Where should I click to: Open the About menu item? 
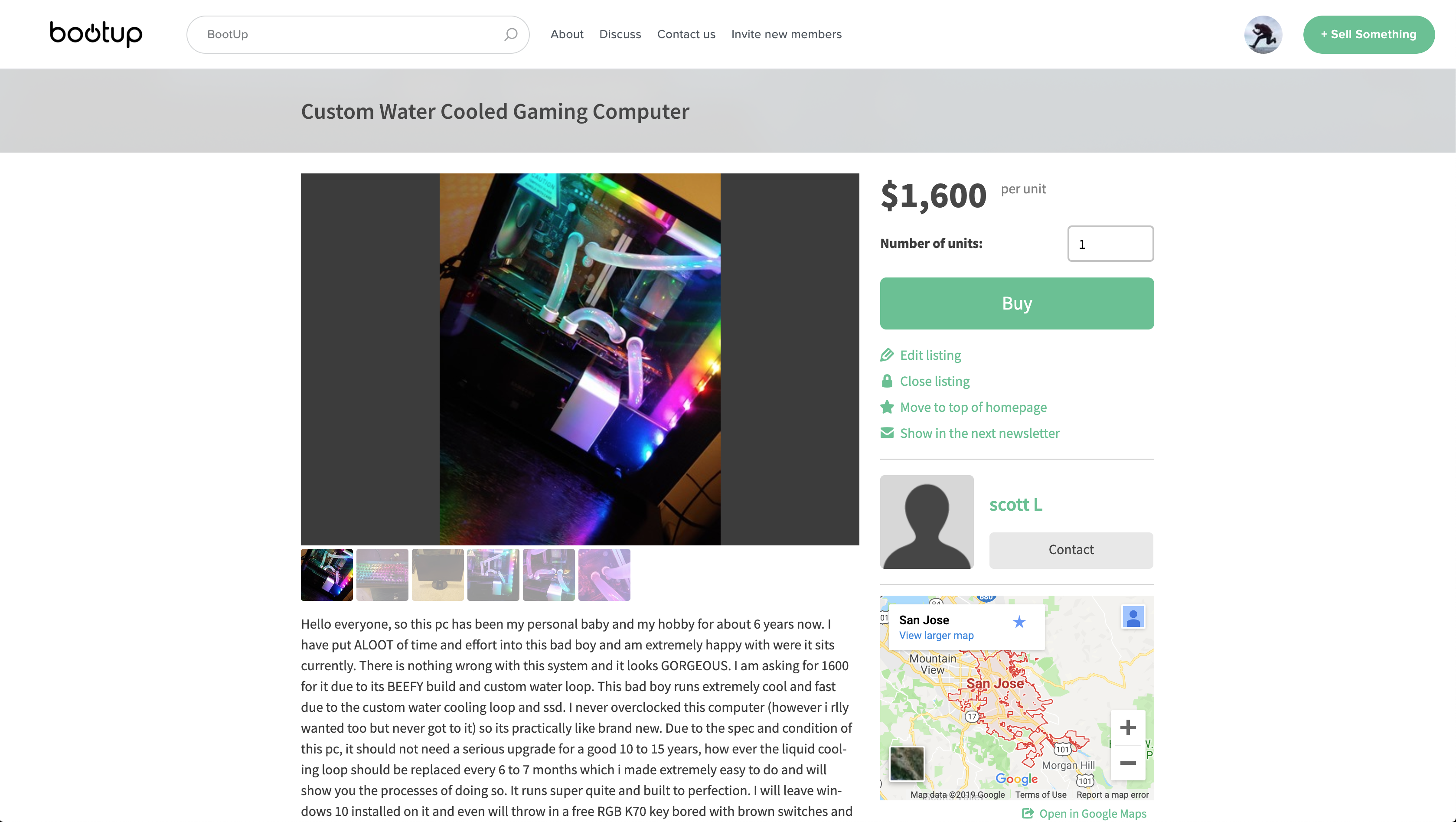tap(567, 35)
